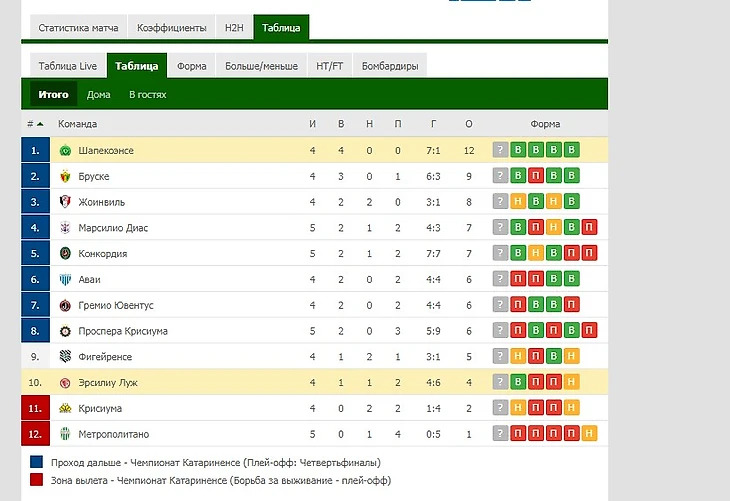
Task: Click the Метрополитано club badge
Action: tap(65, 434)
